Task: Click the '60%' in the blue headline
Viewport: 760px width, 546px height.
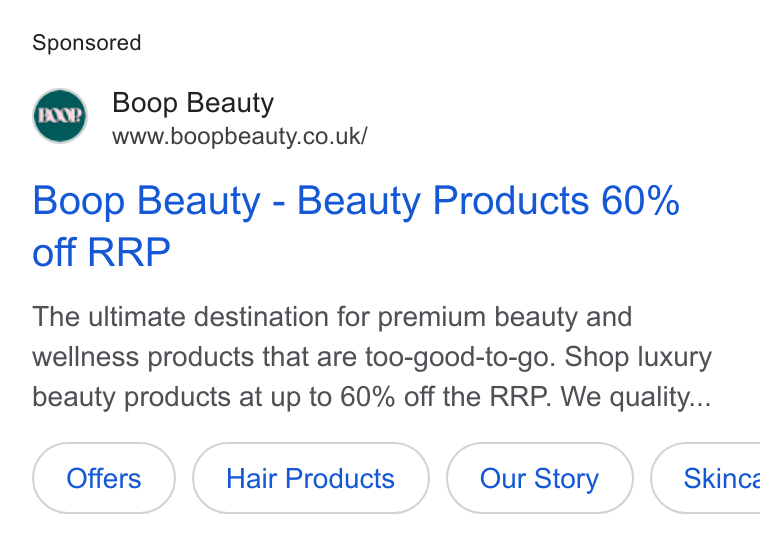Action: tap(640, 201)
